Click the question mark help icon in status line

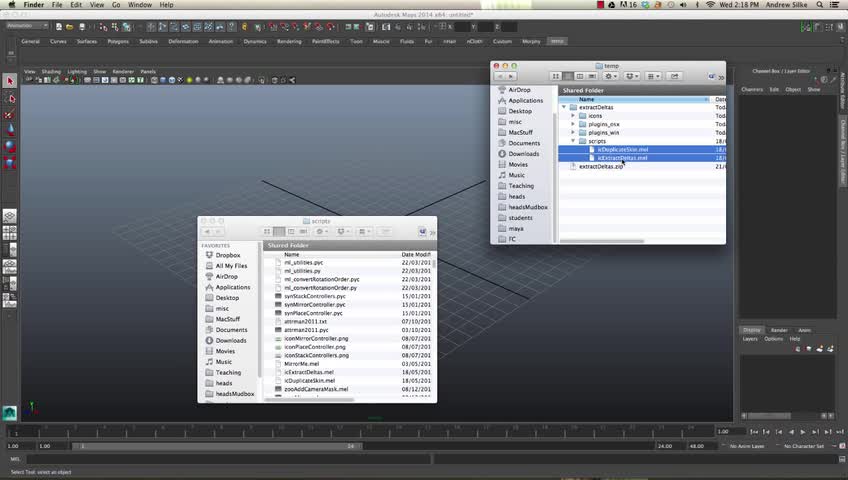click(232, 26)
